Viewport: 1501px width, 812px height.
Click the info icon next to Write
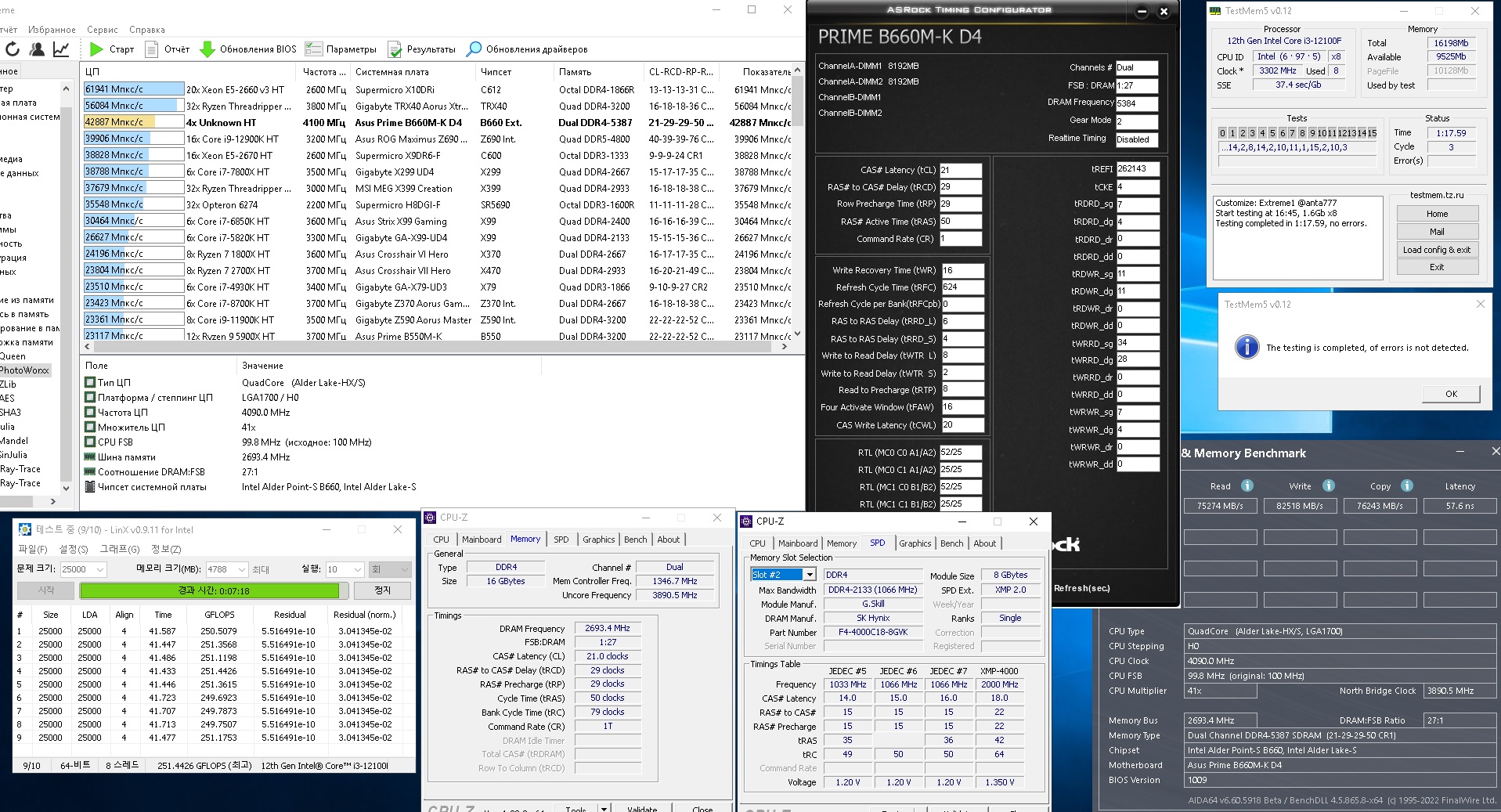(1329, 485)
